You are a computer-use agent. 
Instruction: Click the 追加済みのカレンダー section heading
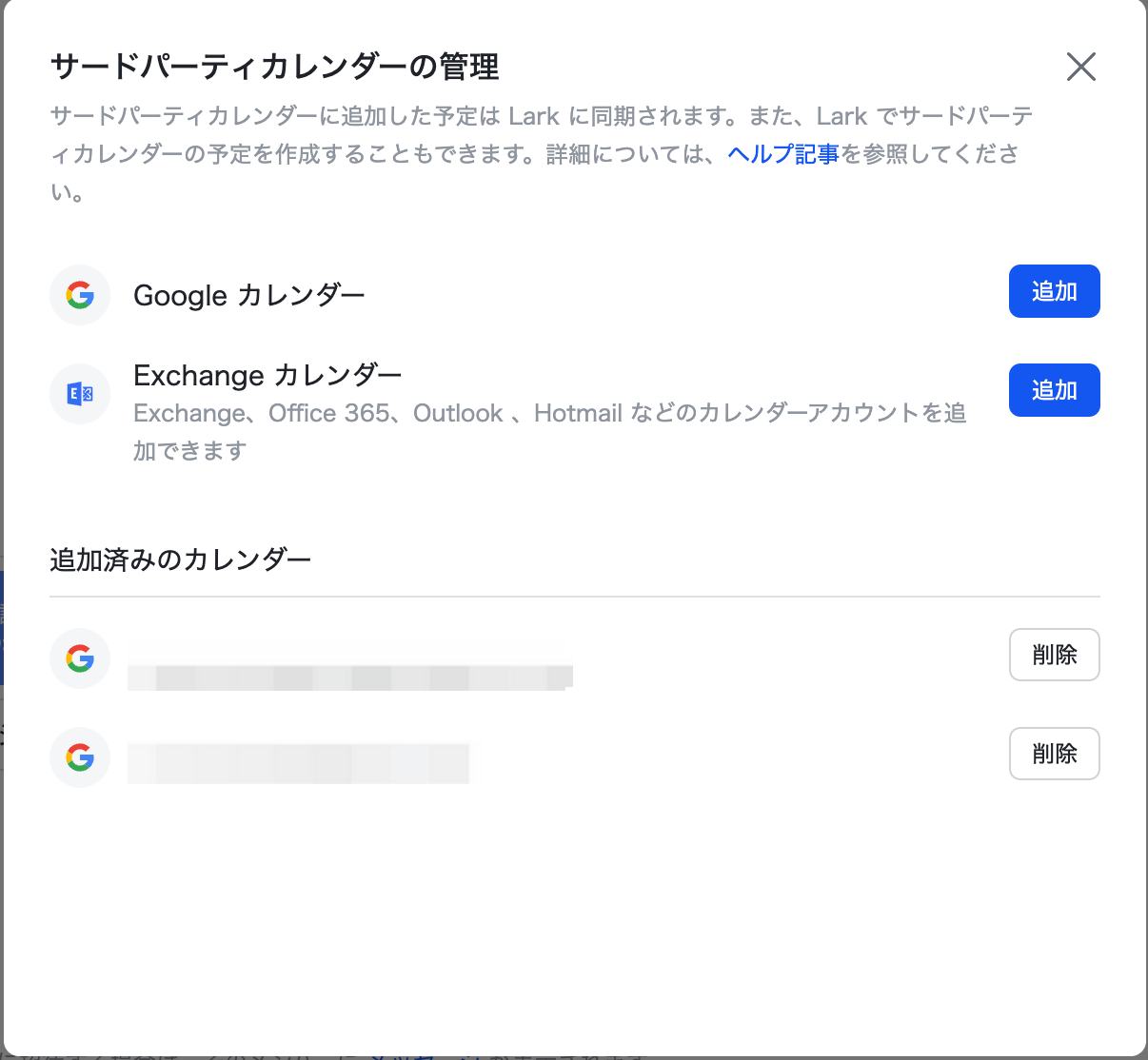coord(180,559)
